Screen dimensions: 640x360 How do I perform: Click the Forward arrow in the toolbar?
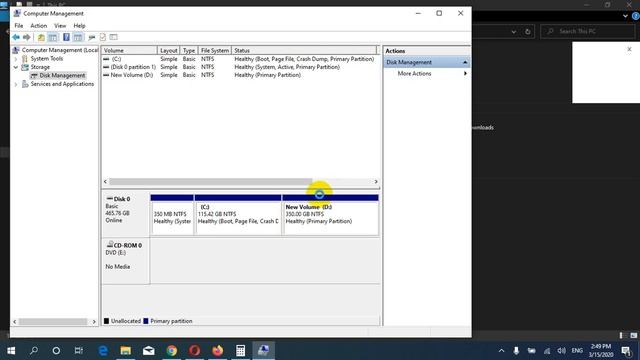pos(27,38)
